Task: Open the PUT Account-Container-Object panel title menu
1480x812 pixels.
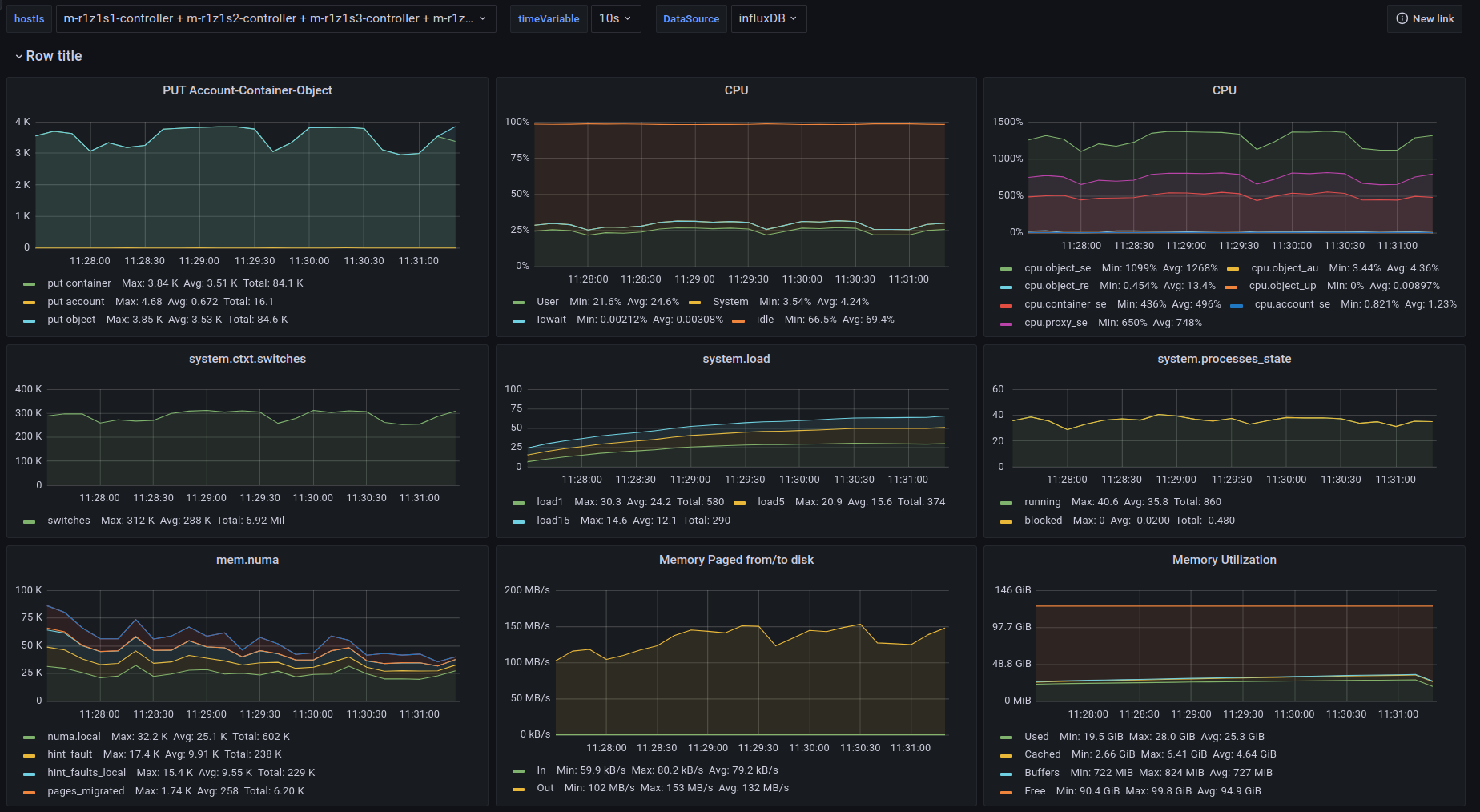Action: (x=247, y=90)
